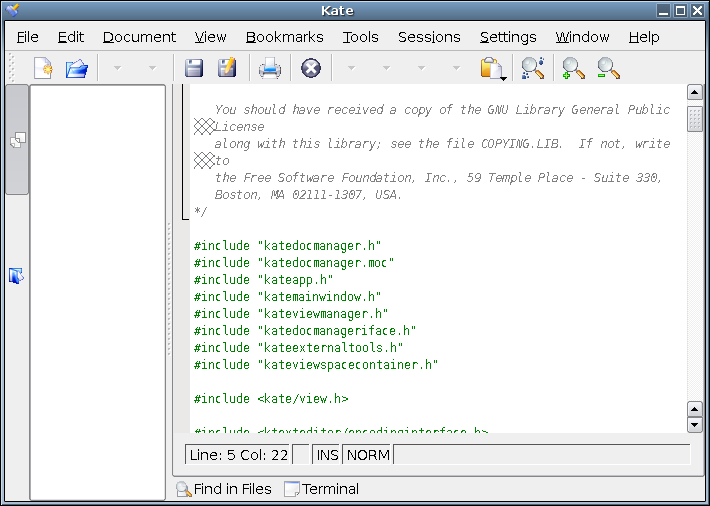
Task: Maximize the Kate window
Action: 680,10
